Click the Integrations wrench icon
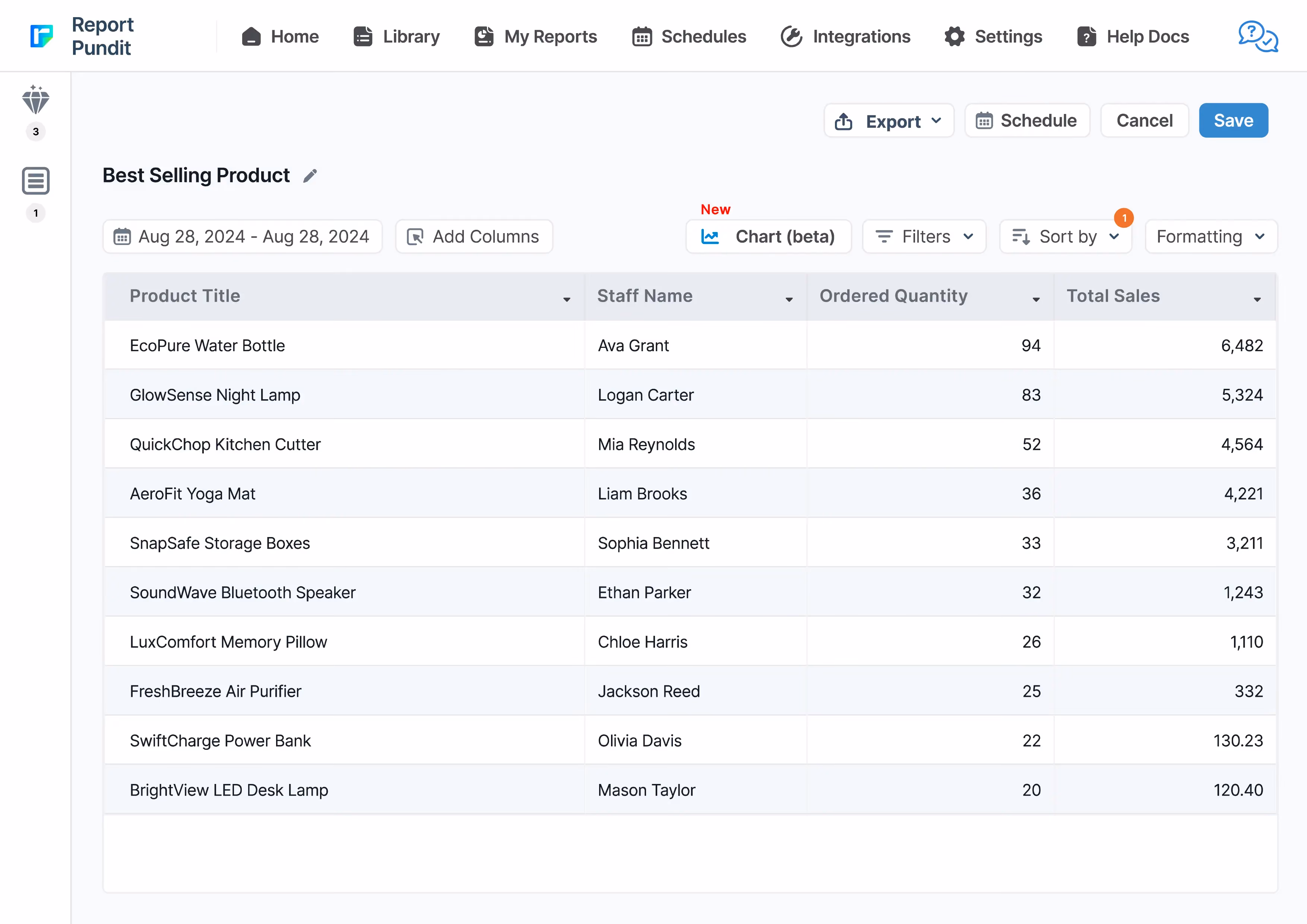 (791, 36)
